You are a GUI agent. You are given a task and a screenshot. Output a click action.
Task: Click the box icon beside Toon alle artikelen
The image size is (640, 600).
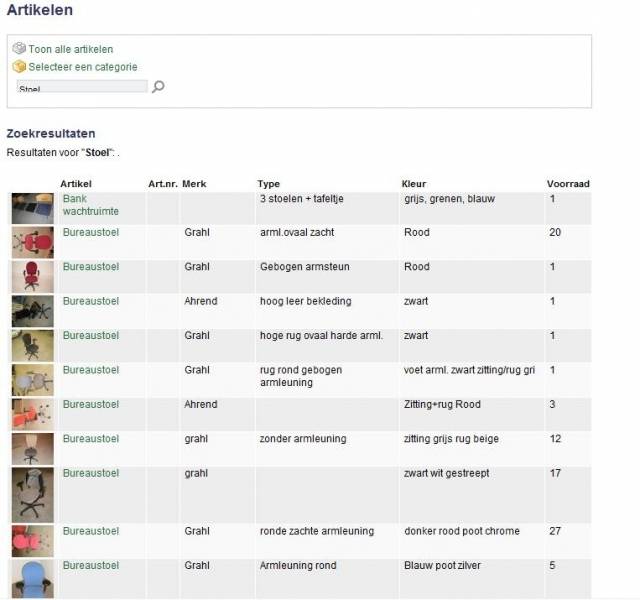click(19, 49)
